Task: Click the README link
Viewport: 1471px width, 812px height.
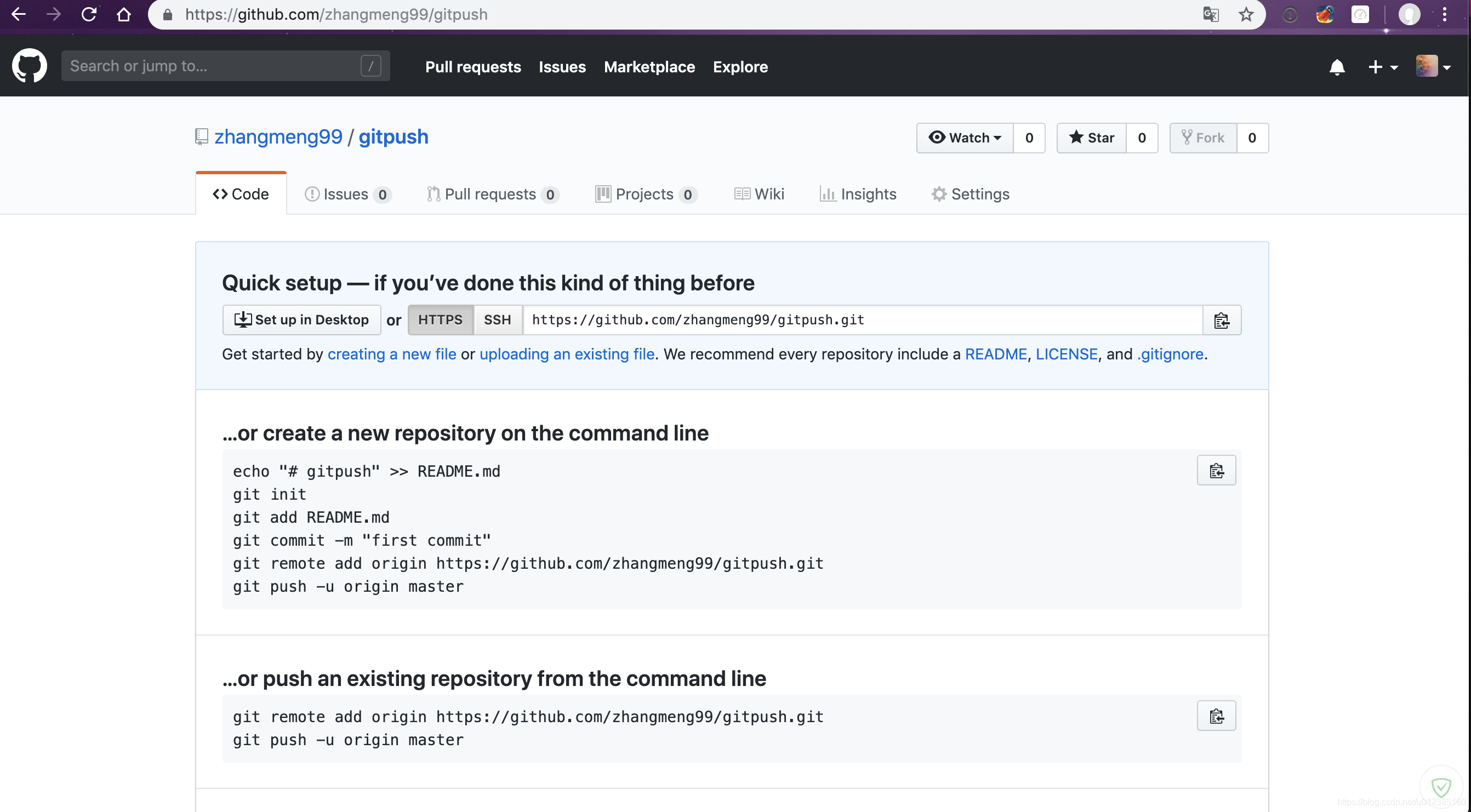Action: point(995,354)
